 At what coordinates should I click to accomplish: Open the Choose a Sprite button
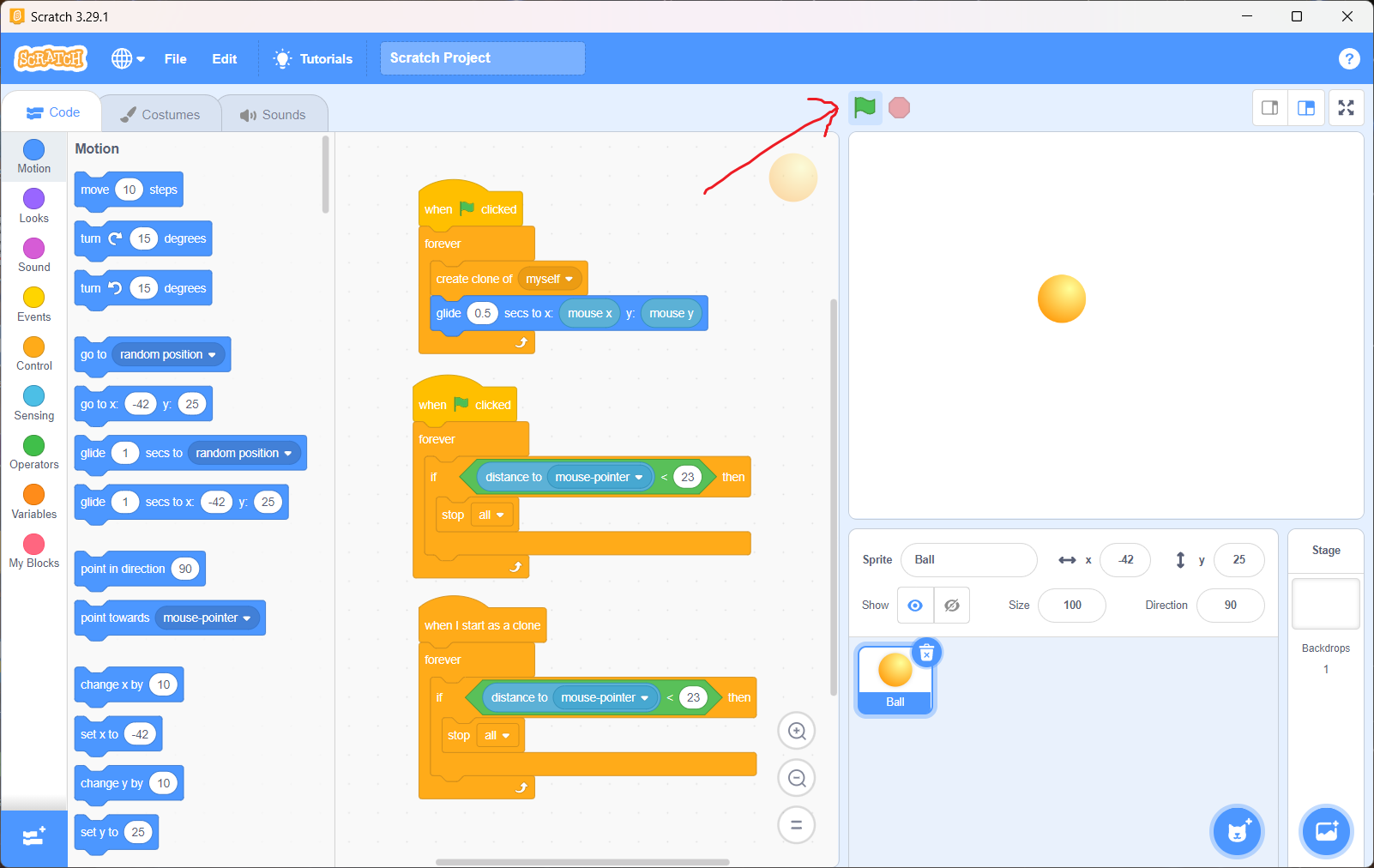(1237, 831)
